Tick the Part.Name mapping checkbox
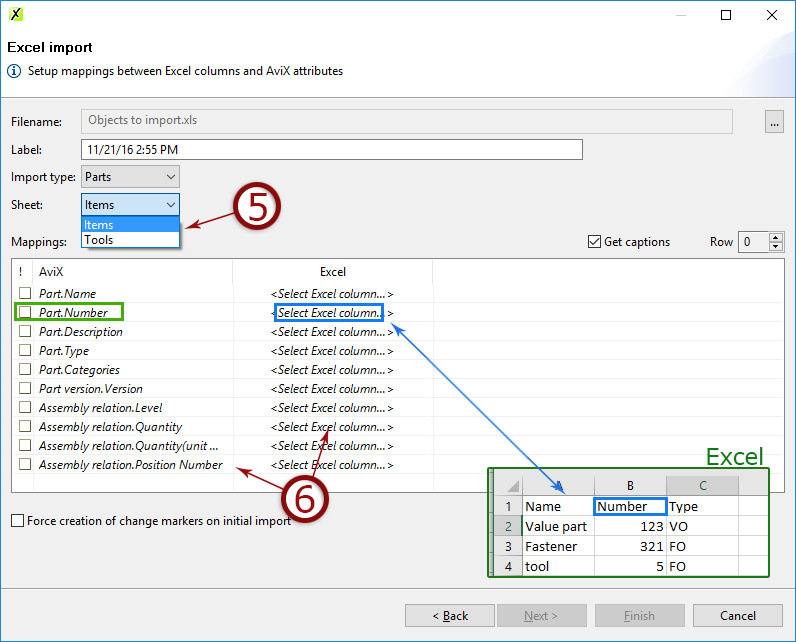 click(x=25, y=294)
